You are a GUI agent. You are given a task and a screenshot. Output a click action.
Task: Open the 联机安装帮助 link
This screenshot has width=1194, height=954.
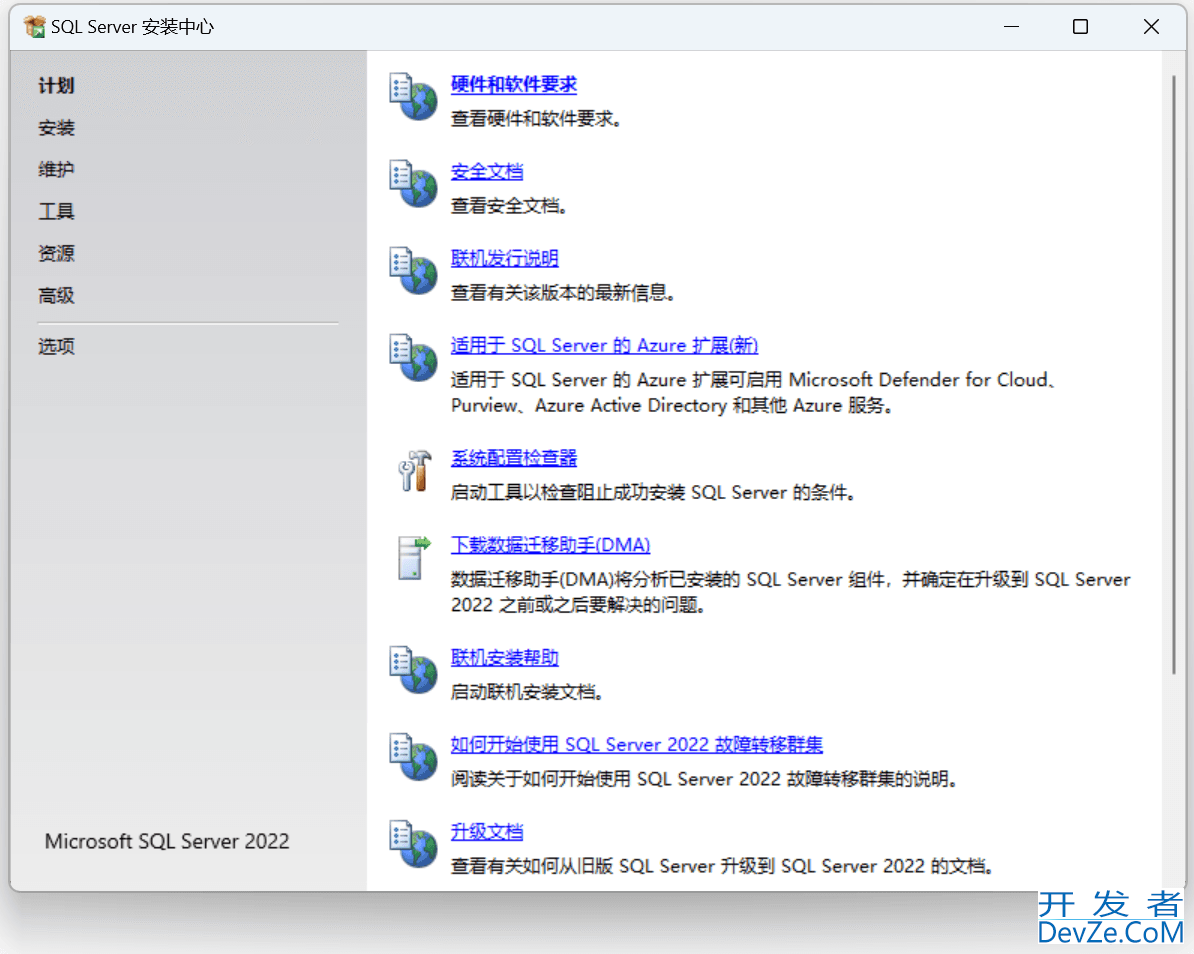[504, 657]
